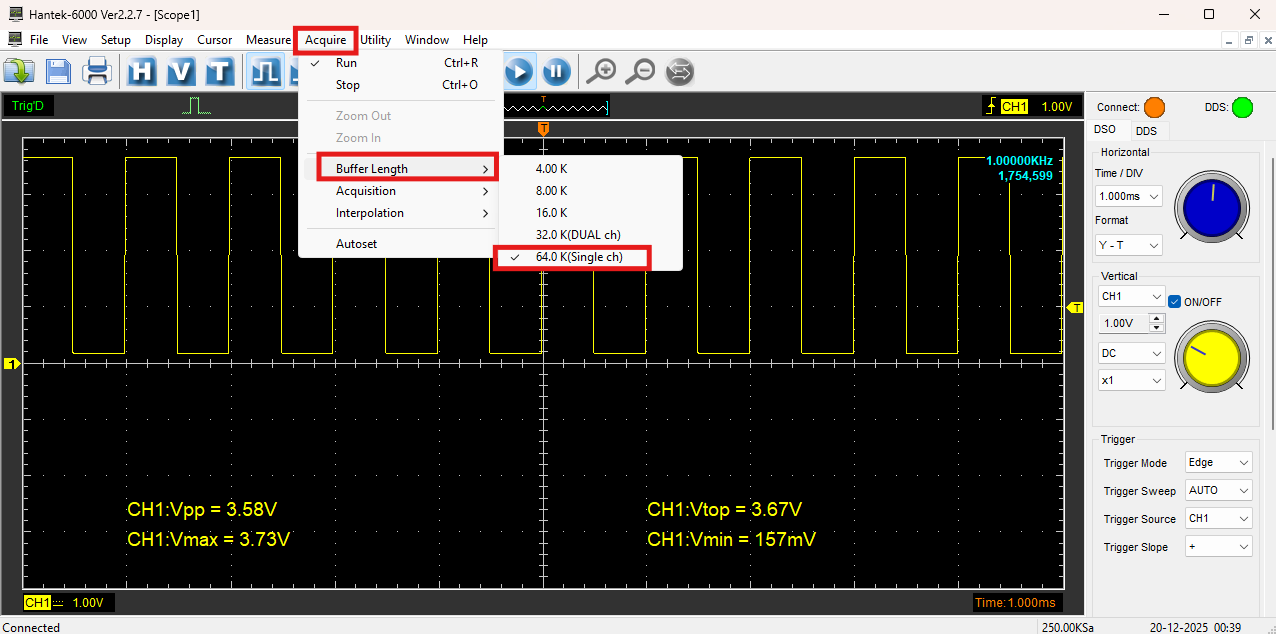
Task: Open the Cursor menu
Action: pos(215,40)
